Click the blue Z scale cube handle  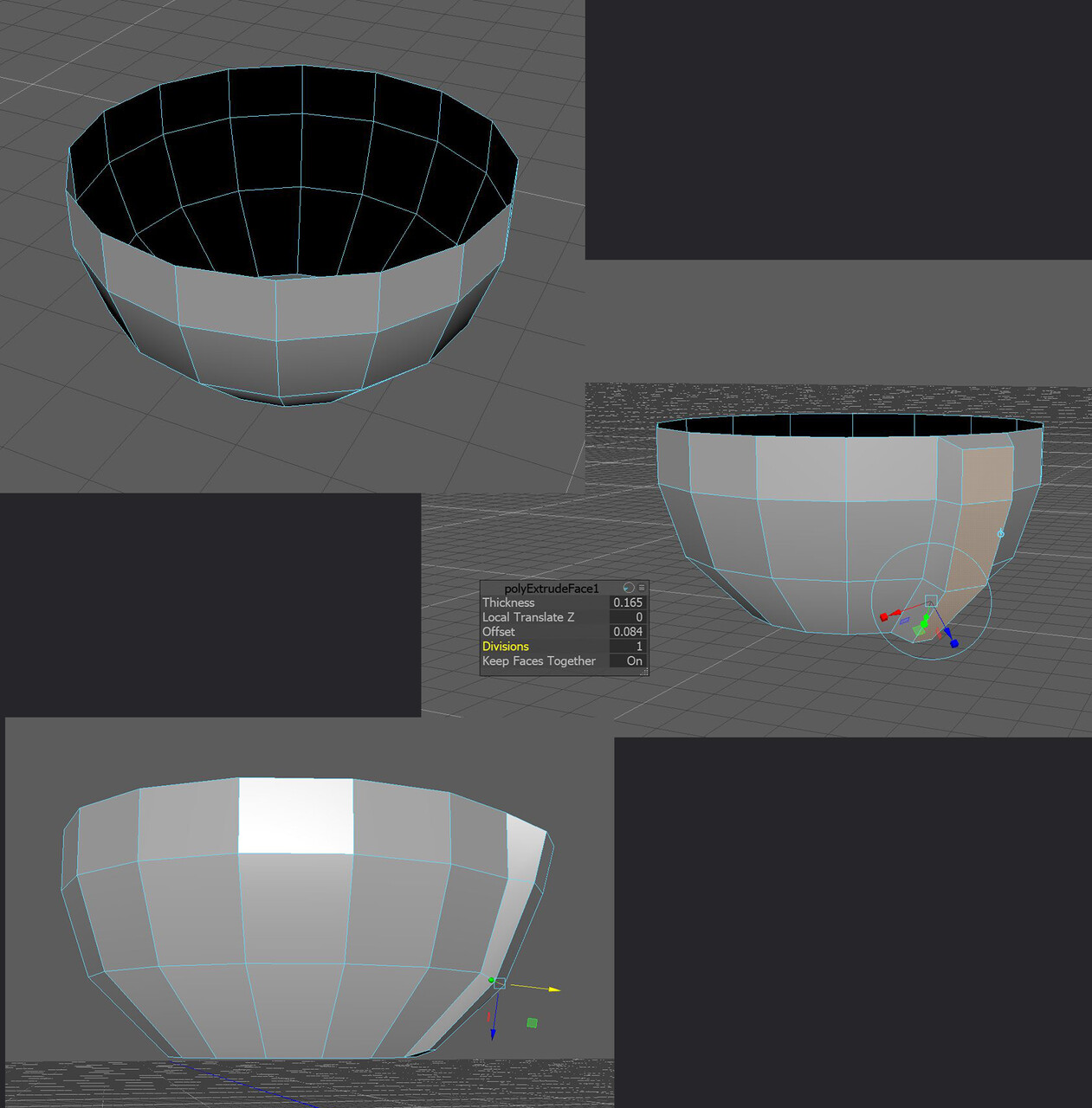(x=954, y=643)
